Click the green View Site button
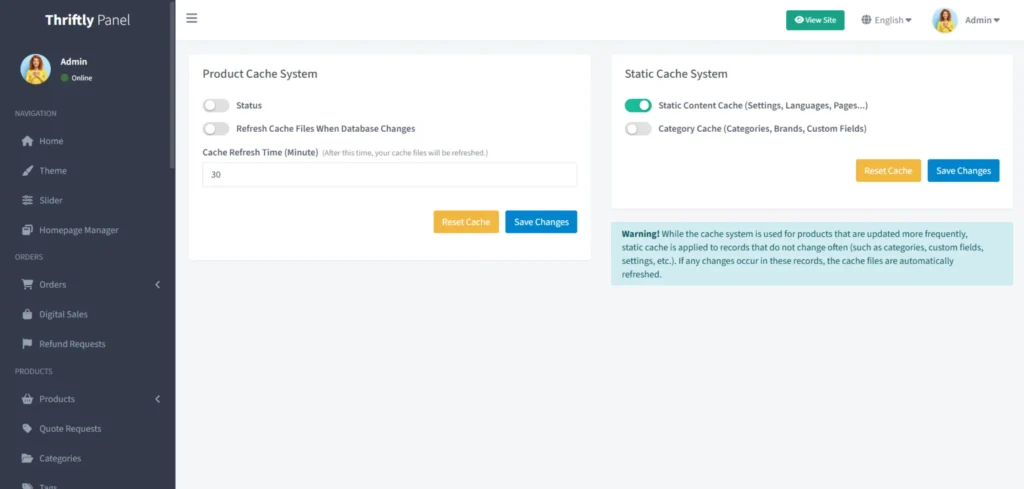This screenshot has width=1024, height=489. coord(815,20)
